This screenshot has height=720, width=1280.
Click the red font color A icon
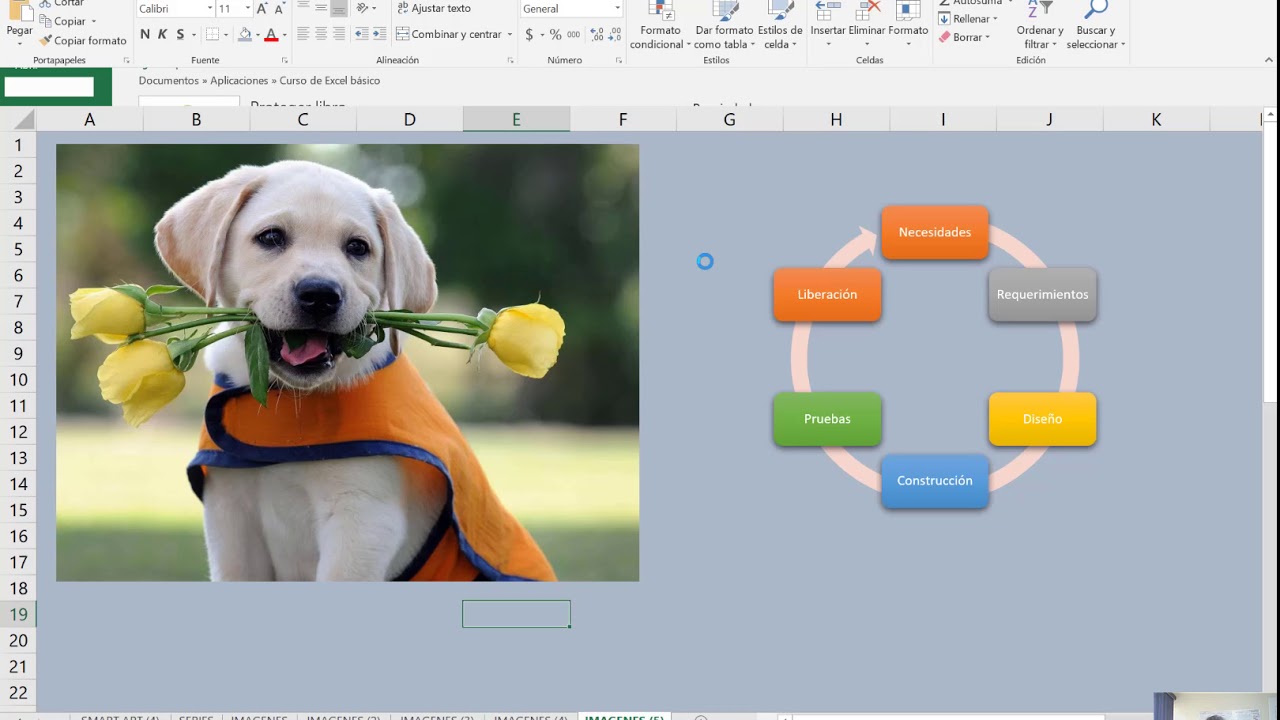coord(271,34)
